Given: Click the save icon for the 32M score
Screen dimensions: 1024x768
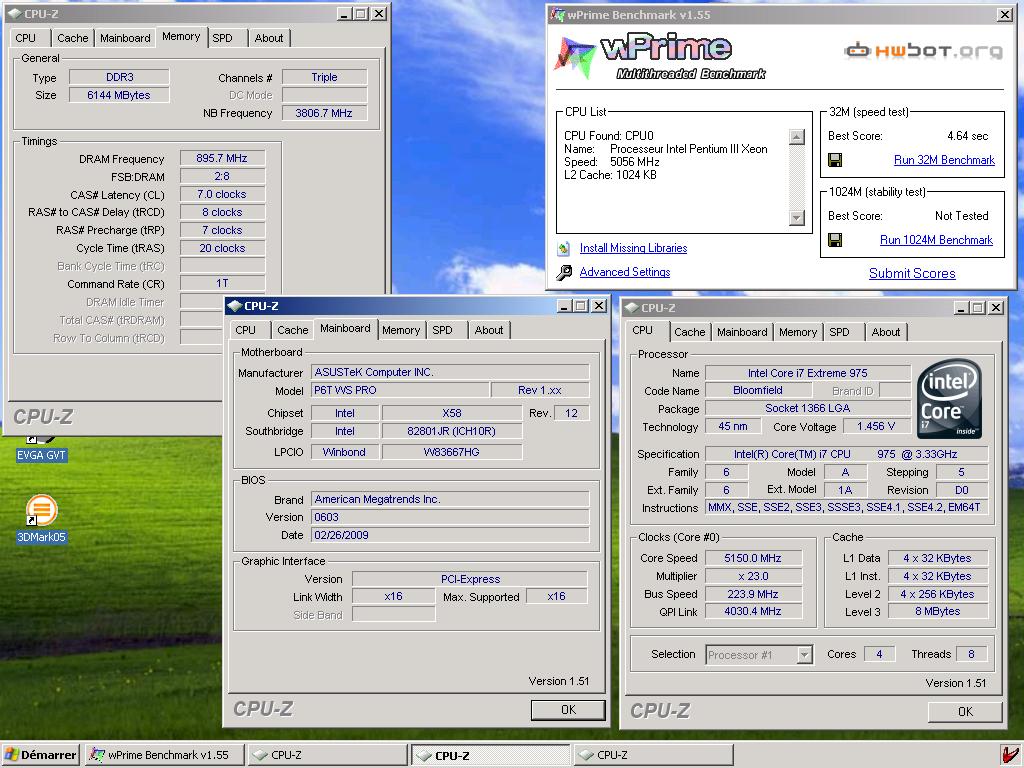Looking at the screenshot, I should click(x=835, y=160).
